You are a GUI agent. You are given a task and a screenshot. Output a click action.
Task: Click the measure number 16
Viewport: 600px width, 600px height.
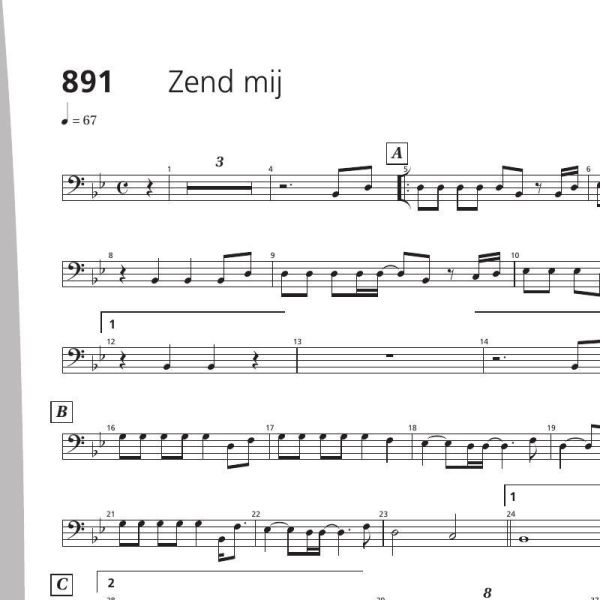click(111, 428)
